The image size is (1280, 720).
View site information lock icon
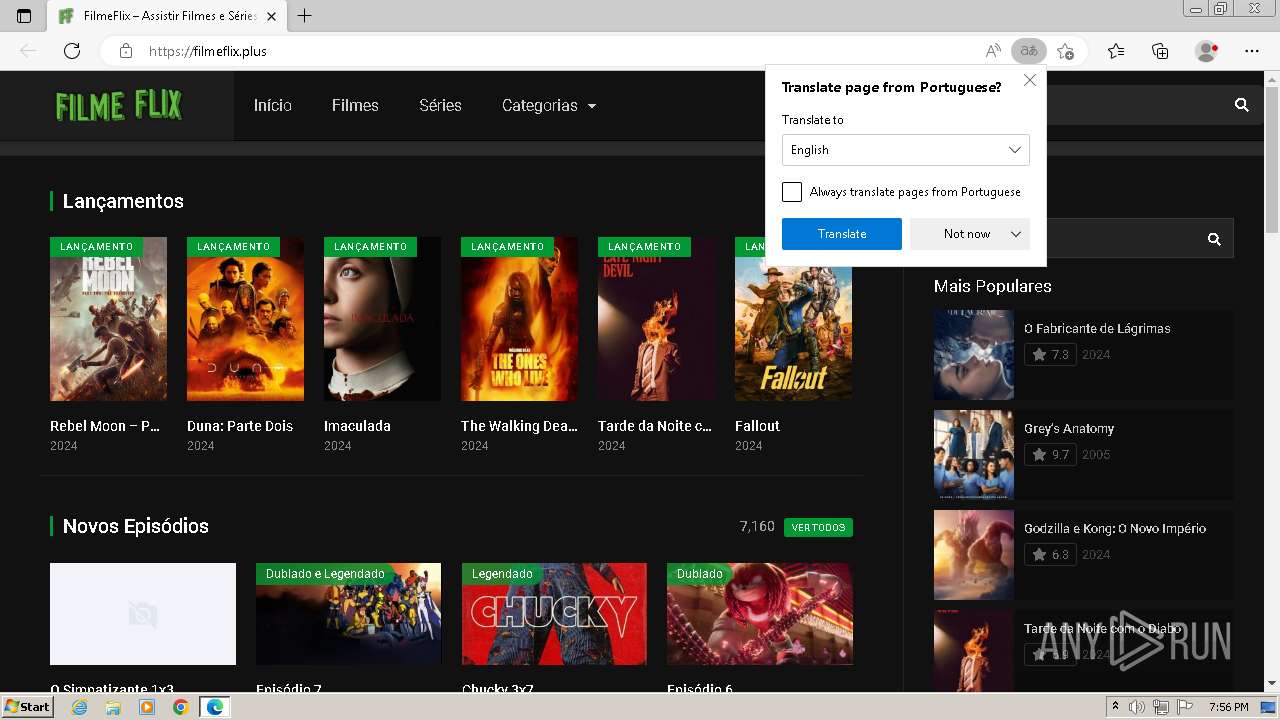pyautogui.click(x=125, y=51)
